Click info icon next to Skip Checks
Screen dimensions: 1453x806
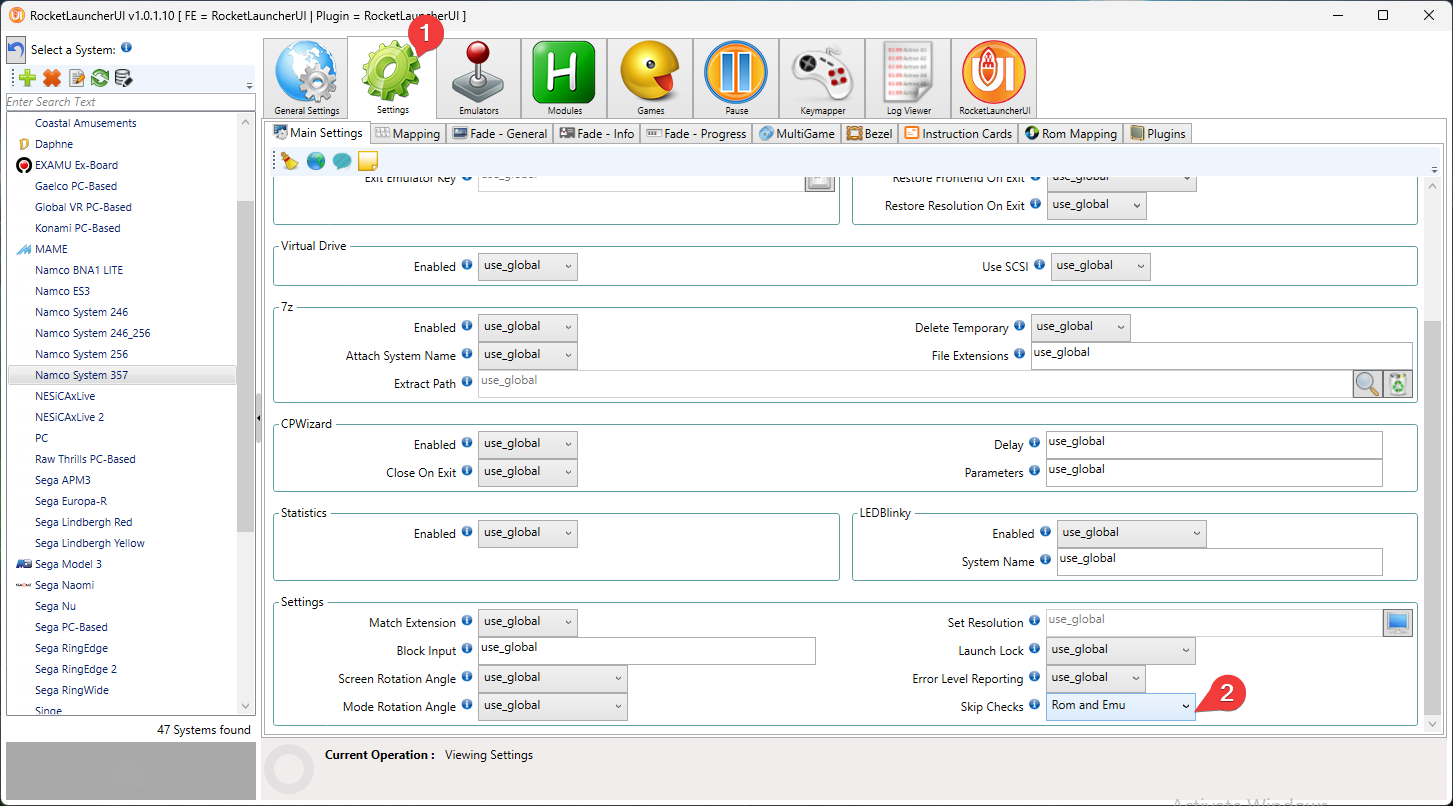point(1035,705)
